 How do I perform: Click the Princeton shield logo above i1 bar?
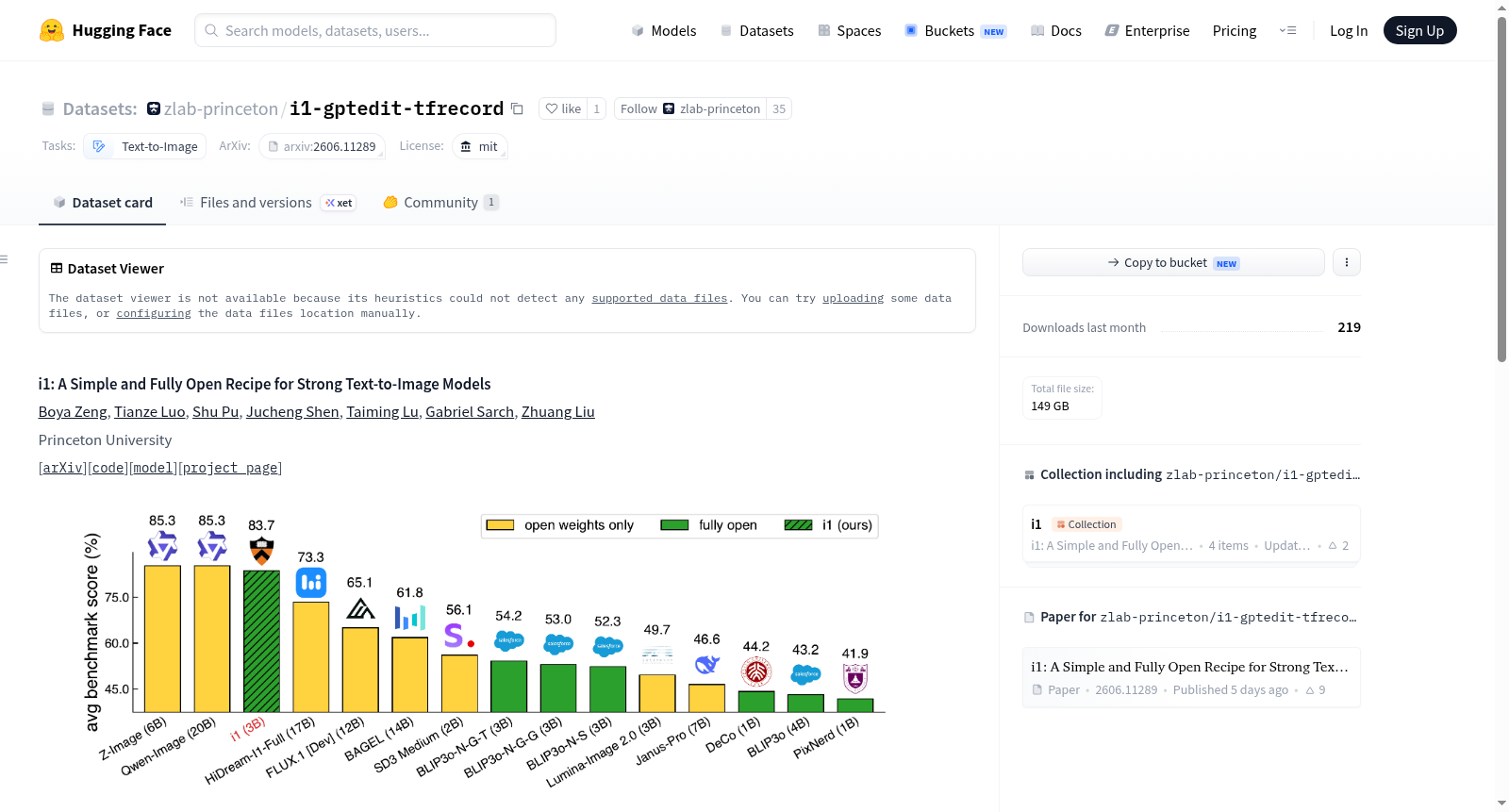tap(261, 551)
